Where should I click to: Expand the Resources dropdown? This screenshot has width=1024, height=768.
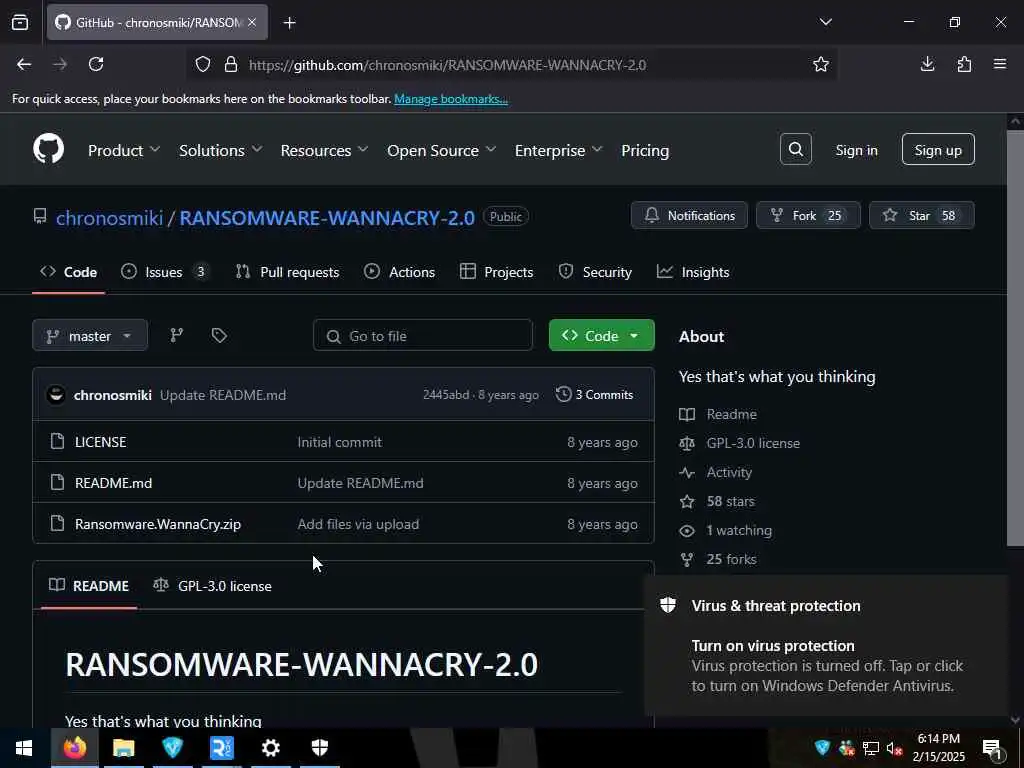[325, 150]
